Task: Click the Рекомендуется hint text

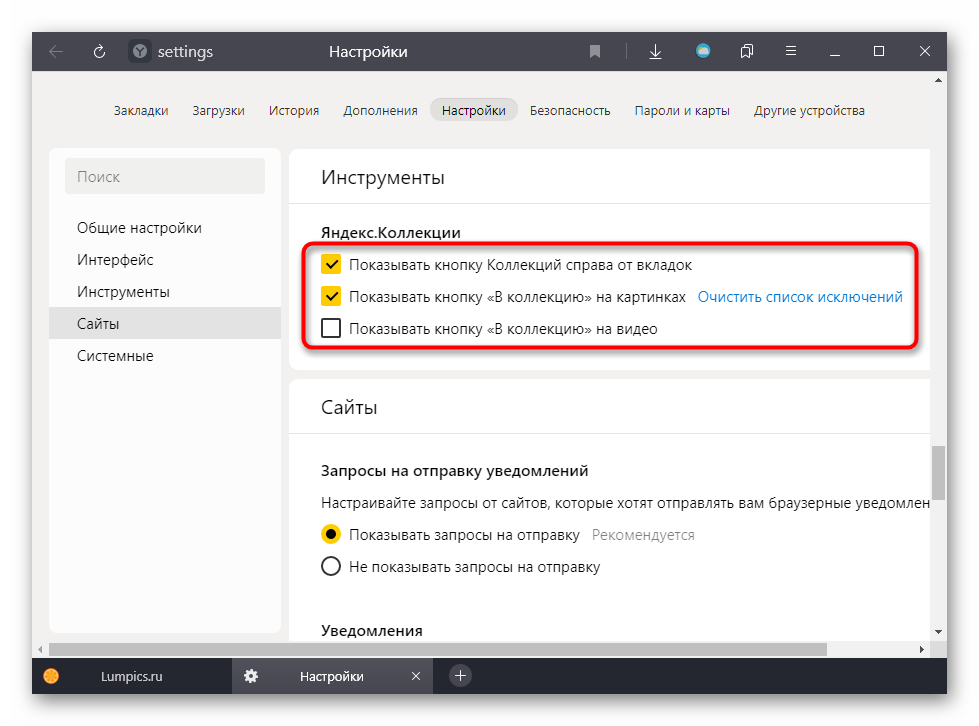Action: tap(643, 535)
